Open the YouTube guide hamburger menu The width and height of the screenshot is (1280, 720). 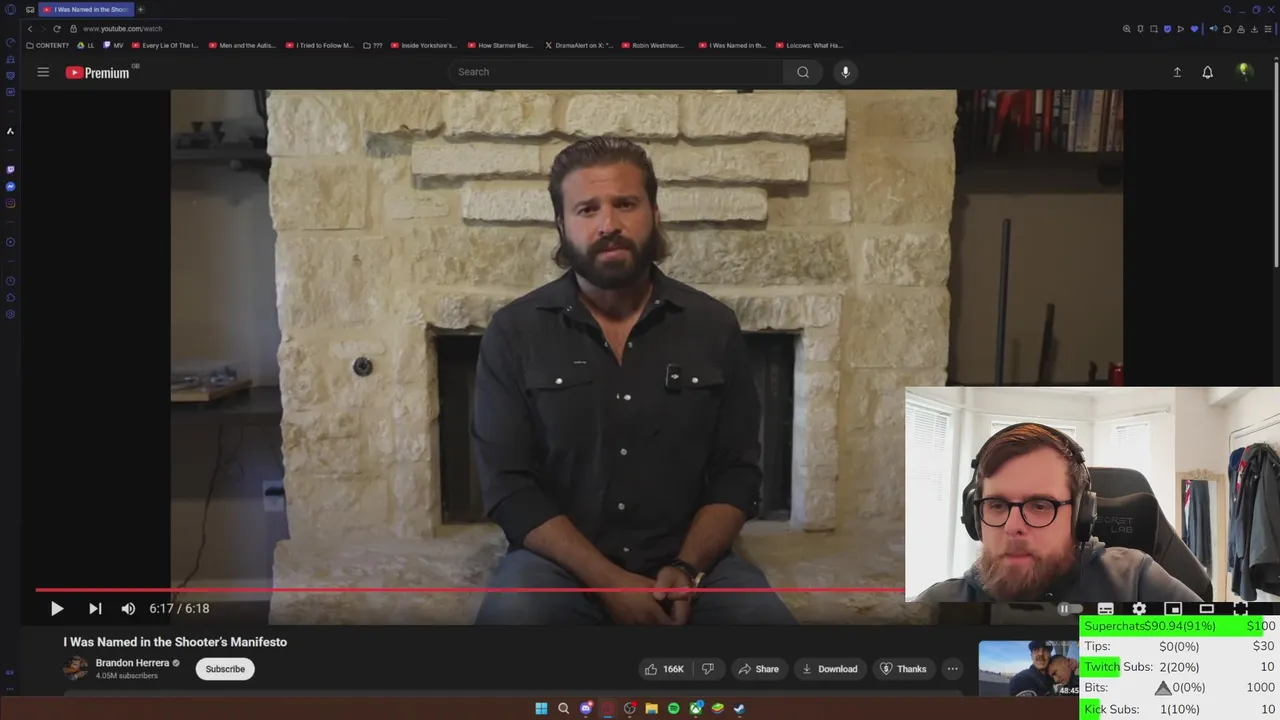[x=43, y=72]
